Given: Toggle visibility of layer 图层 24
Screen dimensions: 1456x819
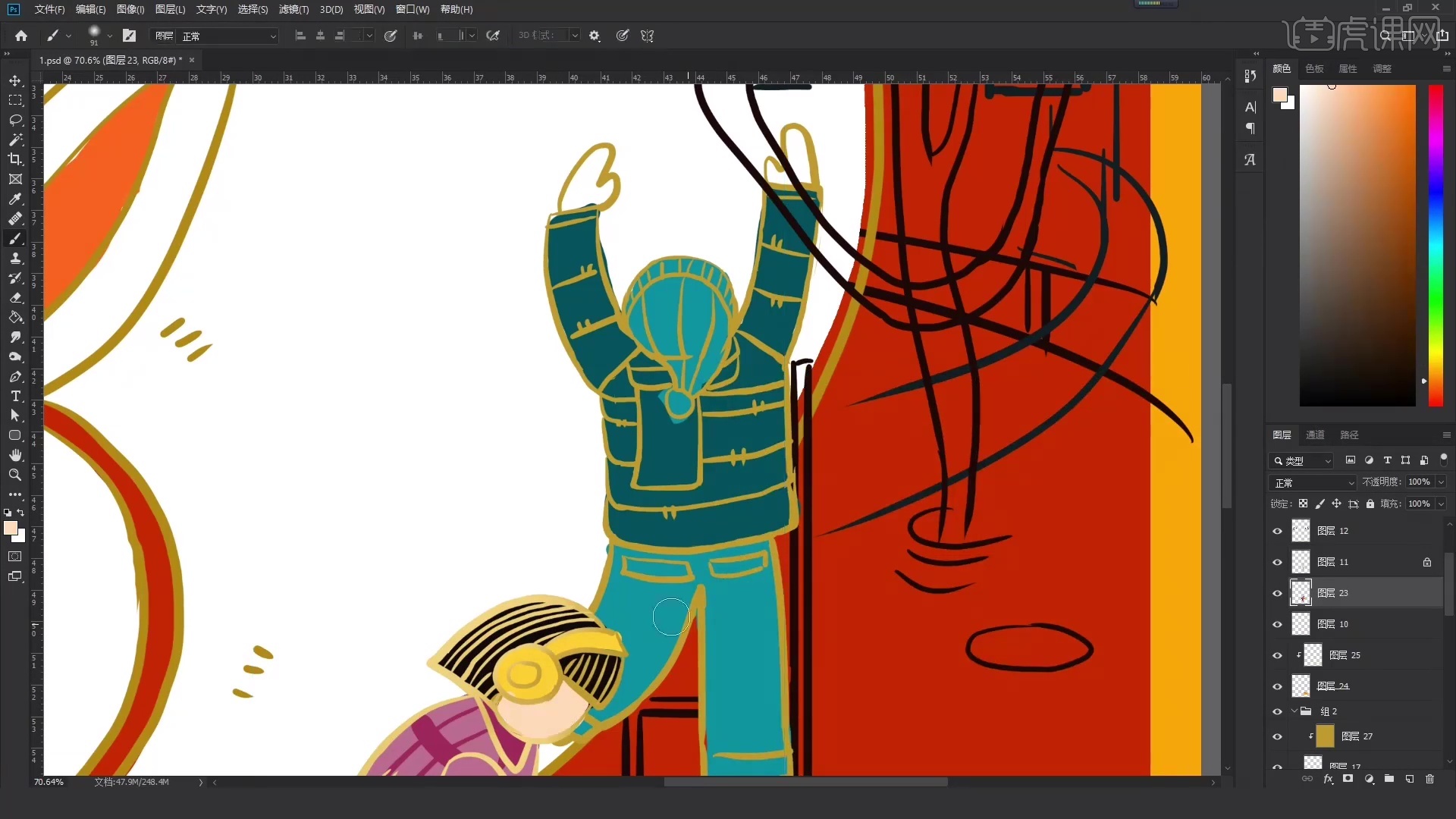Looking at the screenshot, I should (1278, 686).
